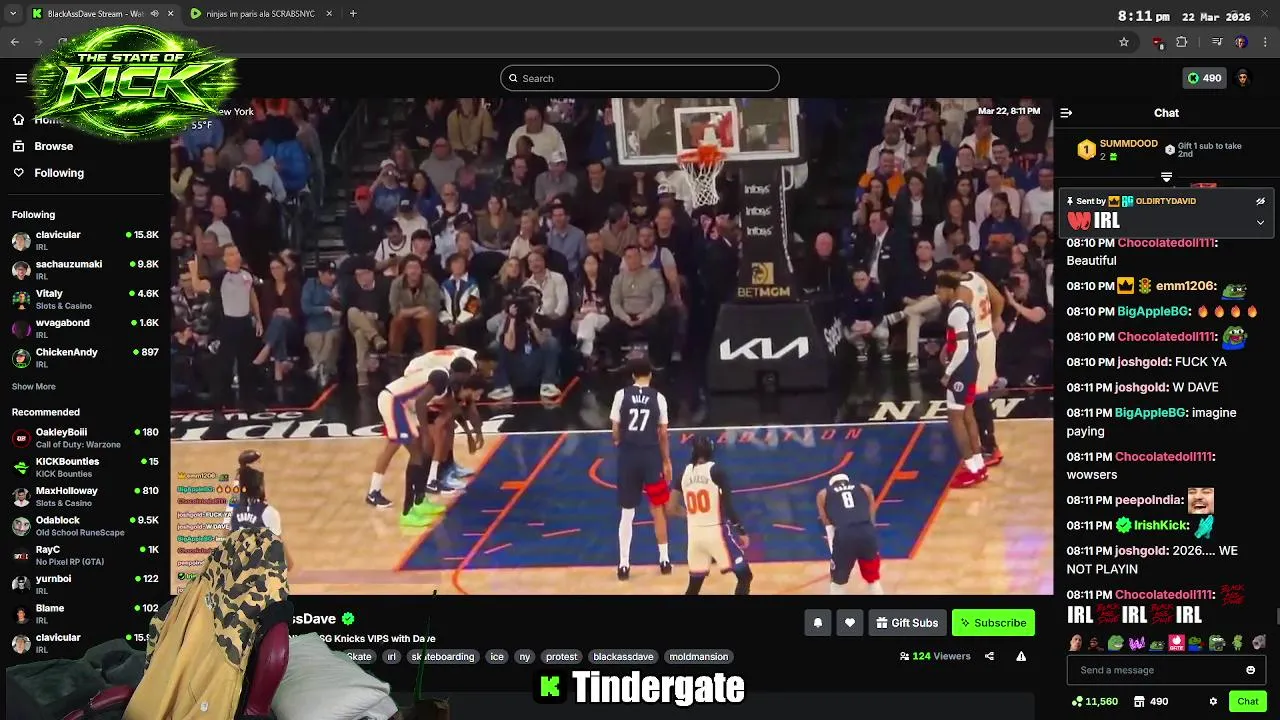This screenshot has width=1280, height=720.
Task: Open sachauzumaki channel in sidebar
Action: pyautogui.click(x=85, y=269)
